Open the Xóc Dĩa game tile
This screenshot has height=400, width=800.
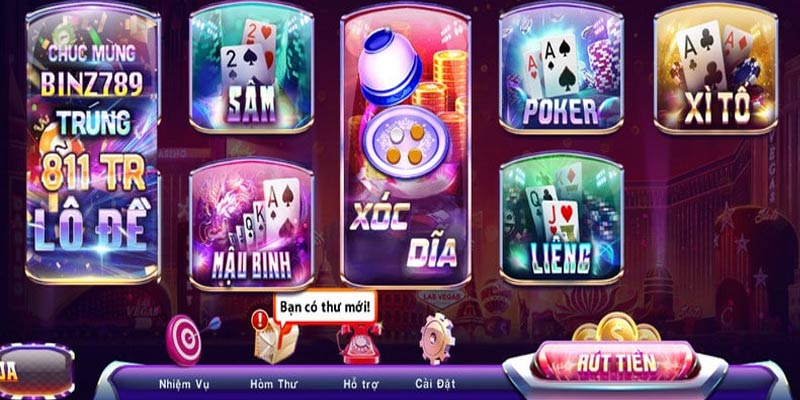(406, 146)
